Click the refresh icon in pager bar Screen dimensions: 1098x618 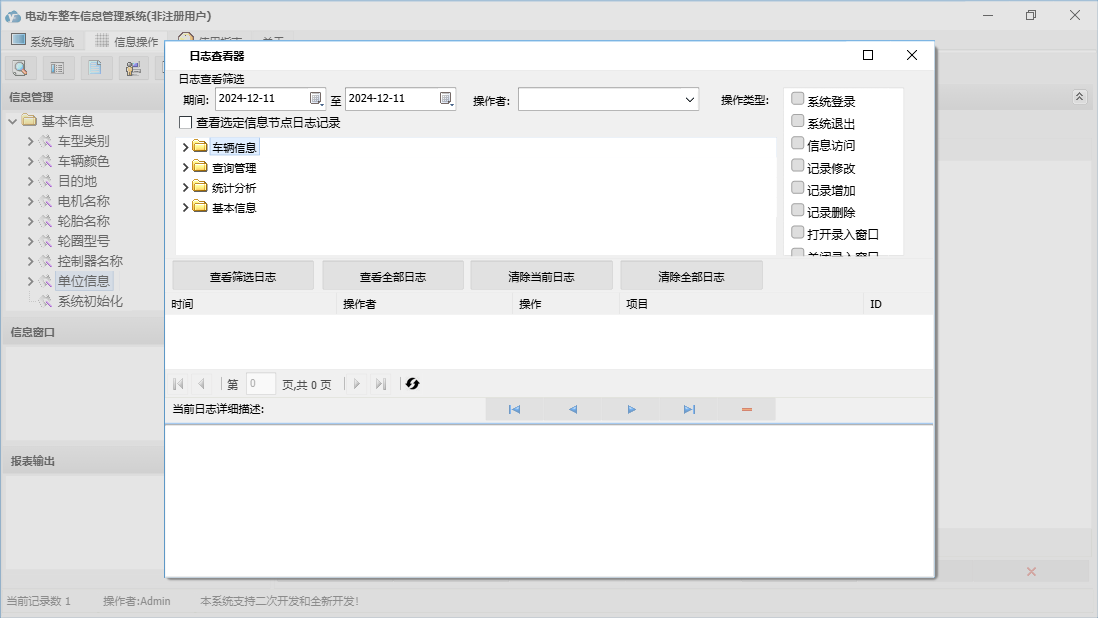(413, 384)
